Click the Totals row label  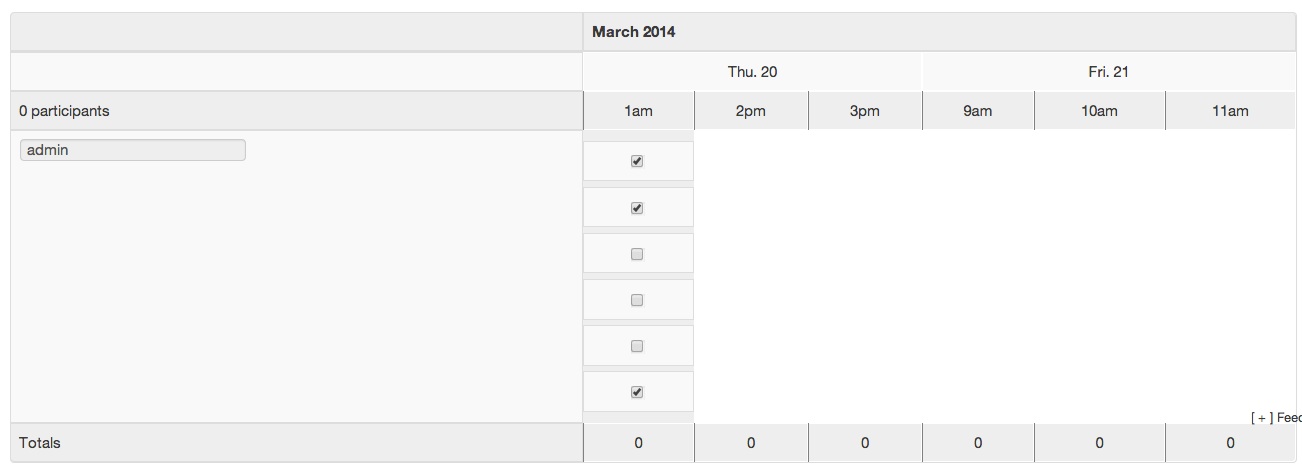(40, 443)
